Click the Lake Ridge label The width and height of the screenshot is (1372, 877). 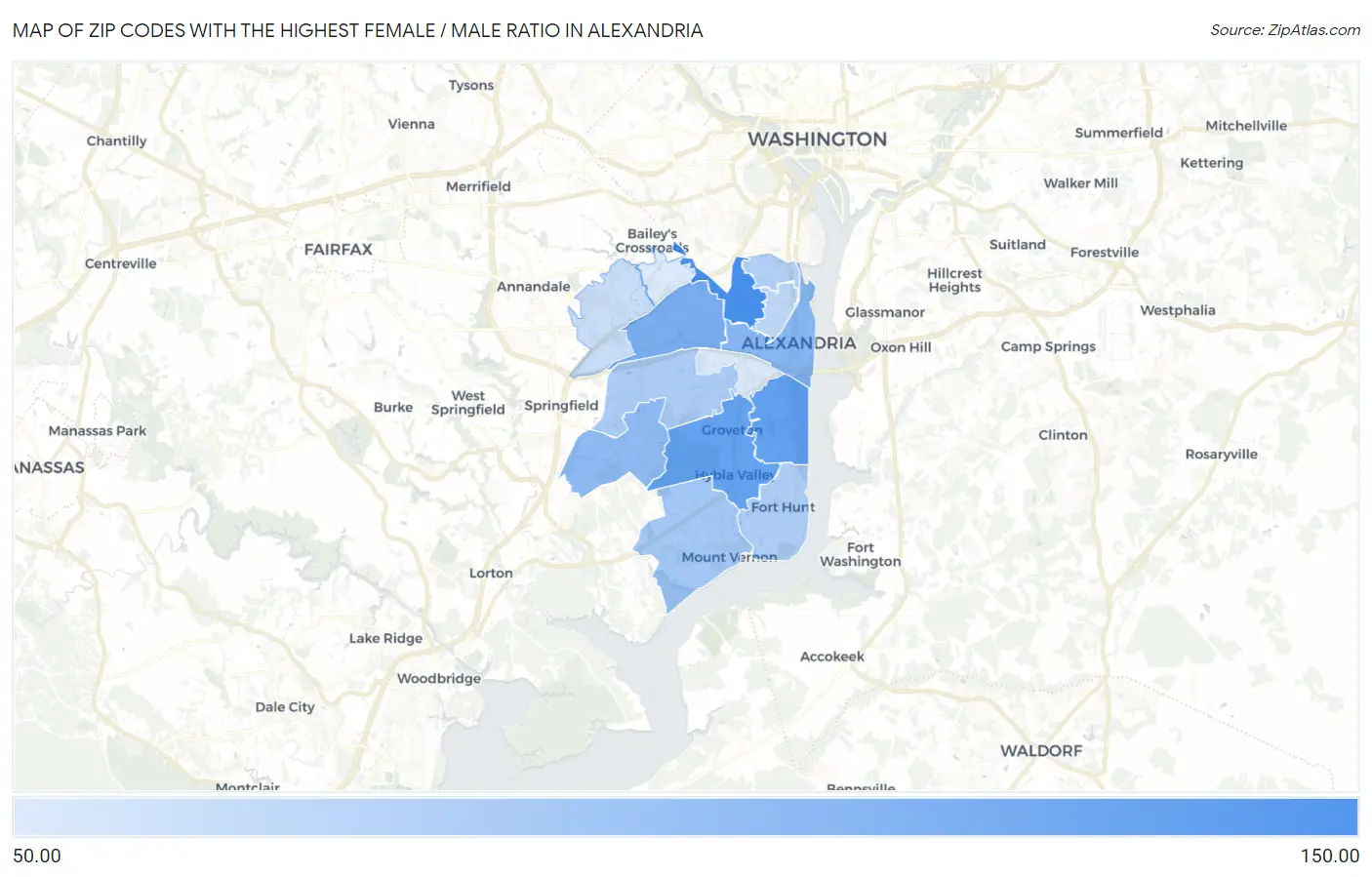[x=385, y=639]
